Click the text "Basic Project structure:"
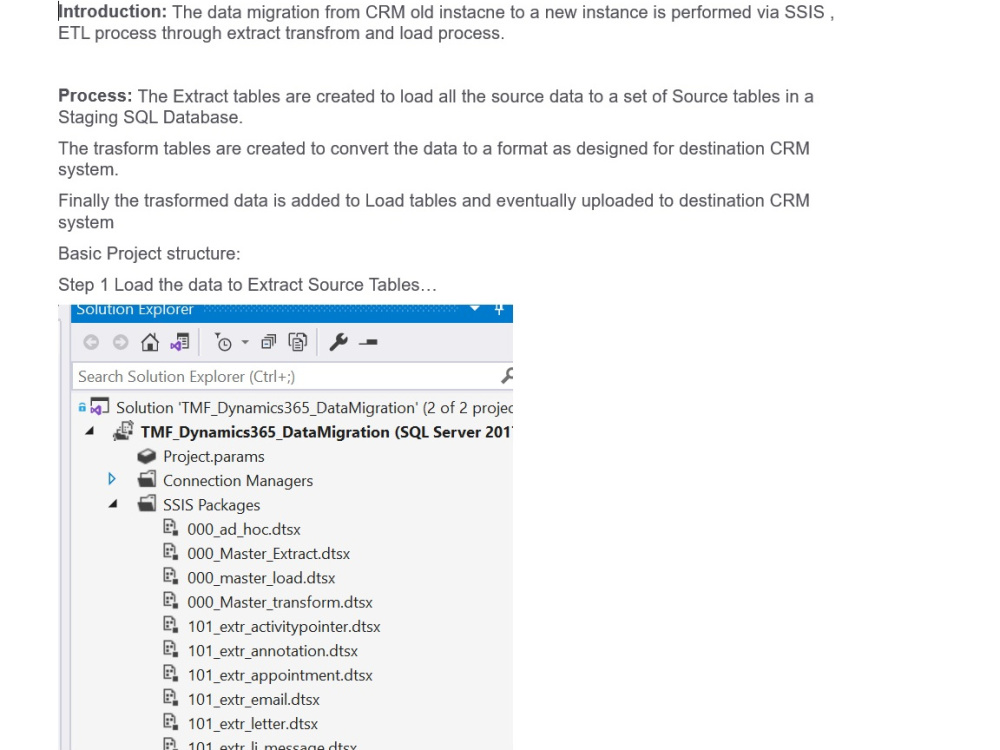This screenshot has height=750, width=1000. pyautogui.click(x=149, y=254)
